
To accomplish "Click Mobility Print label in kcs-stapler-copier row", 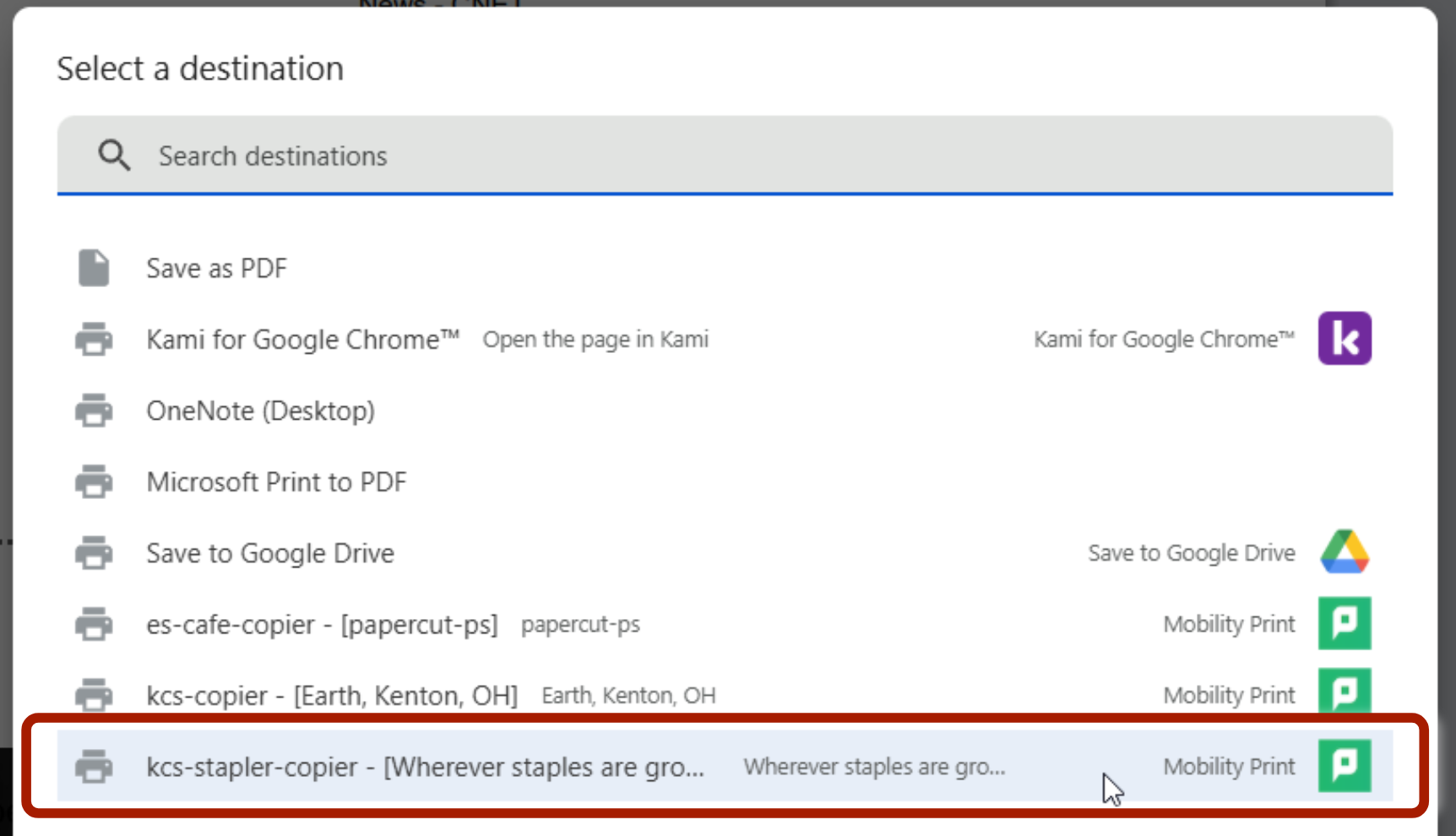I will [1229, 767].
